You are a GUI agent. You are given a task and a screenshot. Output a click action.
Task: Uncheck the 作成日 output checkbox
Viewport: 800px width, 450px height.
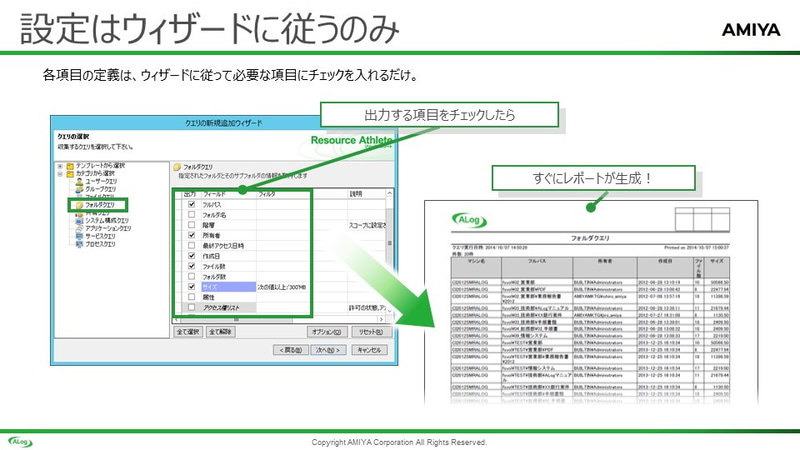[192, 256]
